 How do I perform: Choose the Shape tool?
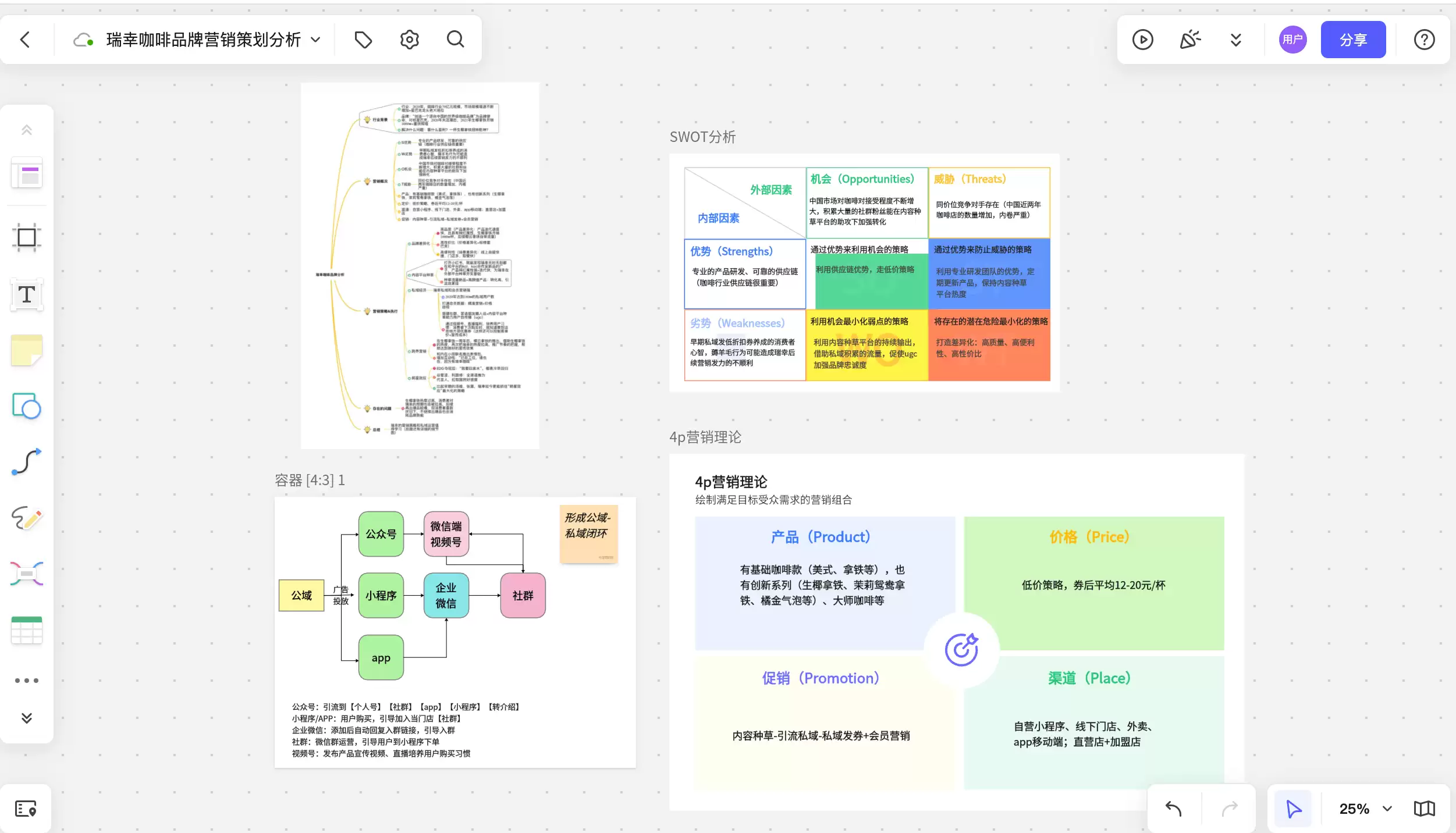[27, 406]
